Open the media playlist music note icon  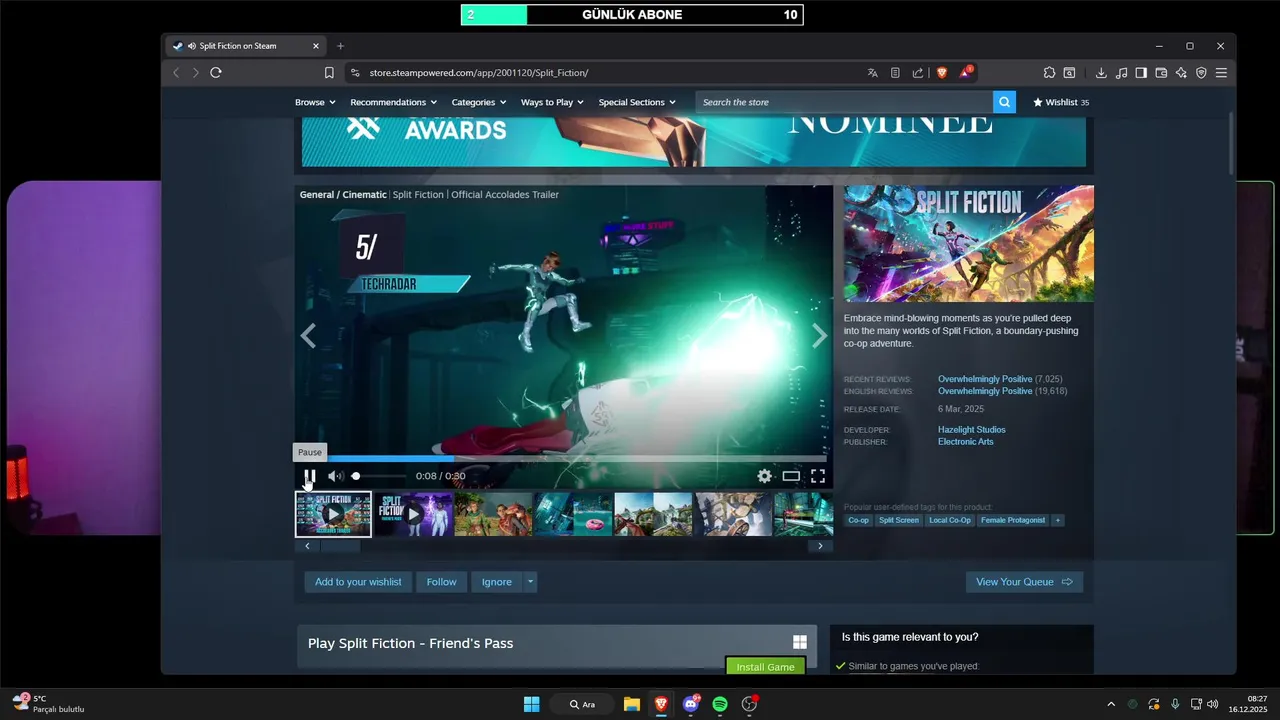click(1121, 73)
